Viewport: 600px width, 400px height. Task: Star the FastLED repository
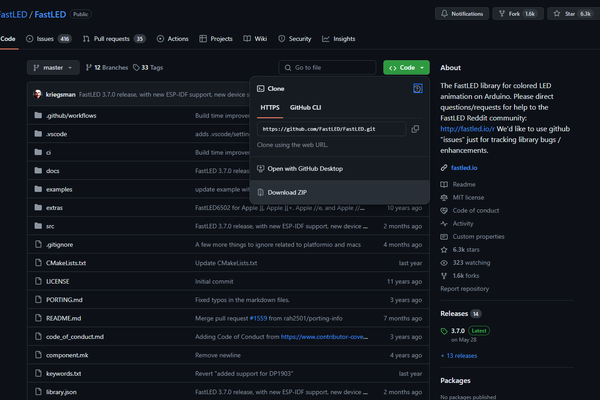tap(573, 14)
